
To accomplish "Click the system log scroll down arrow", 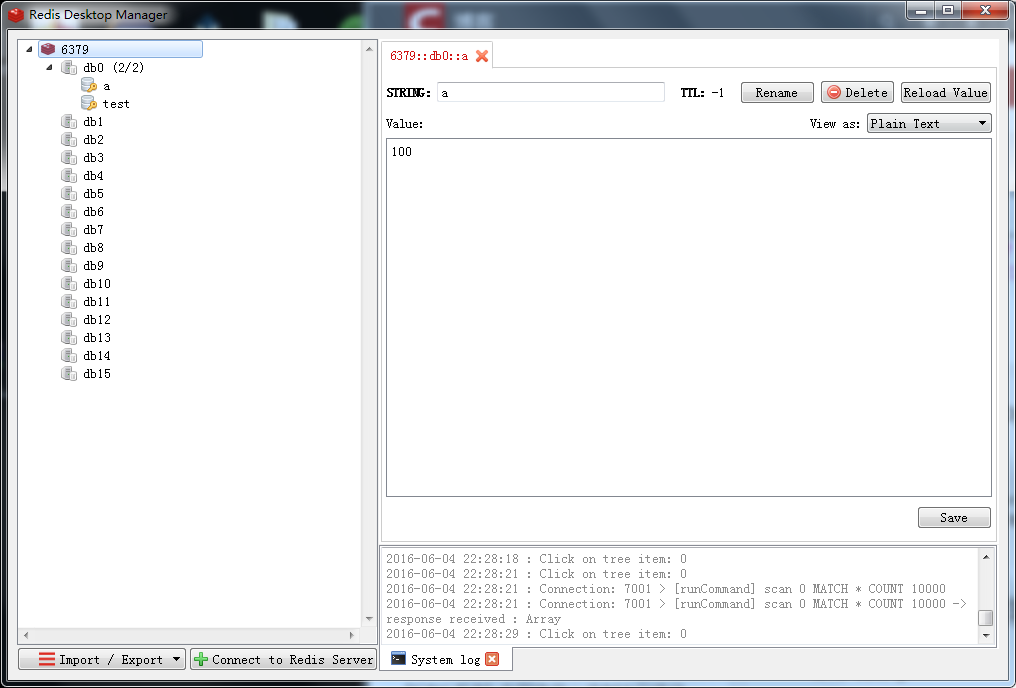I will coord(986,636).
